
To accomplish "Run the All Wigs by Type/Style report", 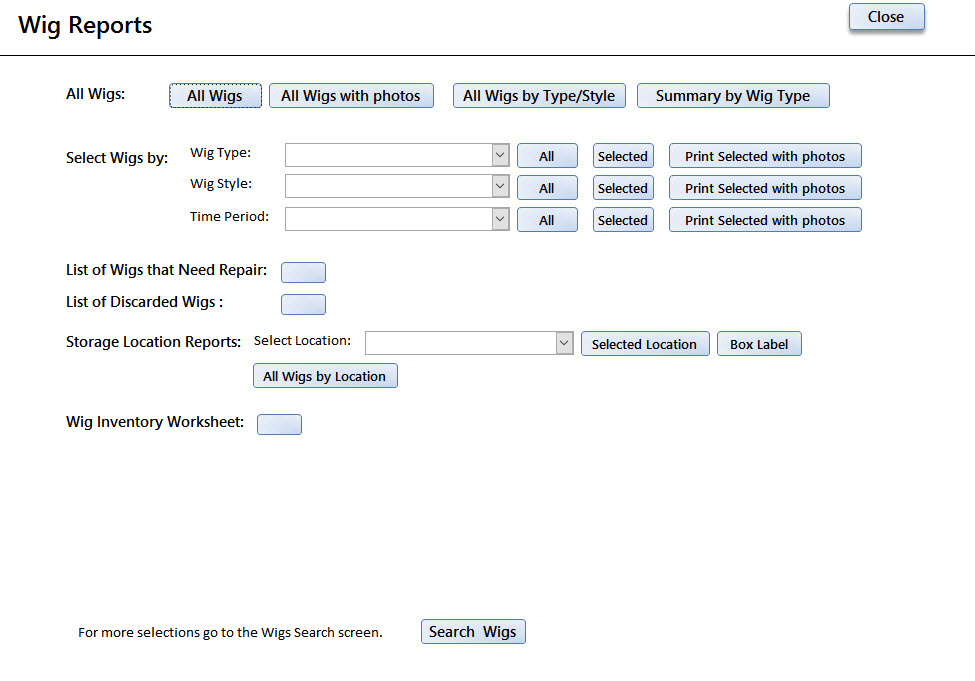I will [x=539, y=96].
